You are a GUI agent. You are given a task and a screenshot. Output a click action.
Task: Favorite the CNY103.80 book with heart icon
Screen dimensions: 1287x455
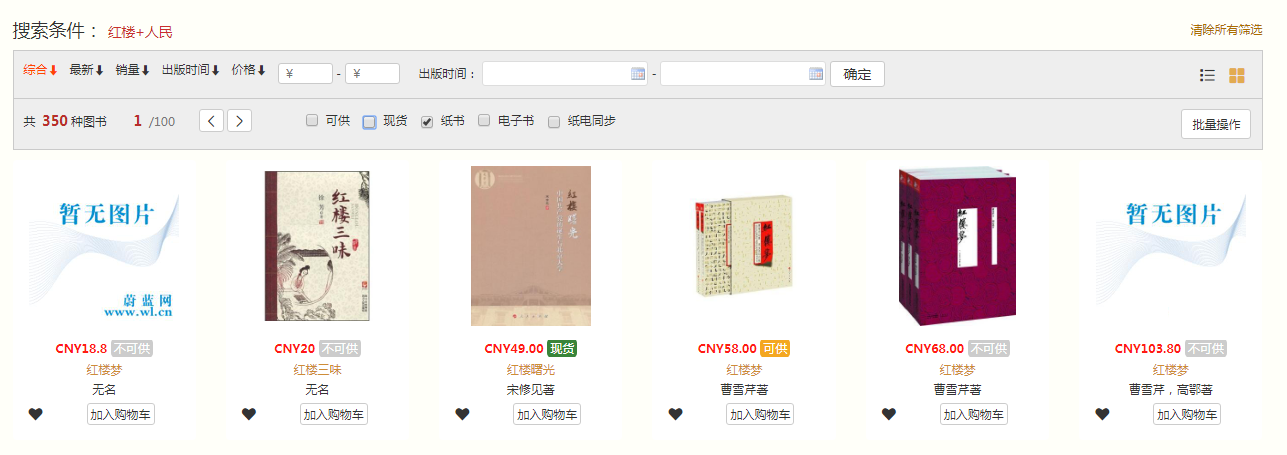(1102, 414)
